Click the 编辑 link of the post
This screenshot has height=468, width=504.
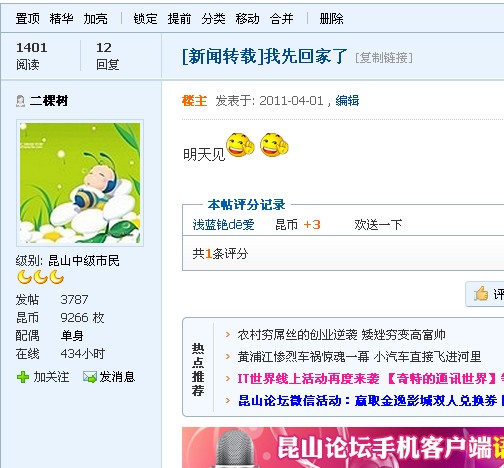point(347,101)
